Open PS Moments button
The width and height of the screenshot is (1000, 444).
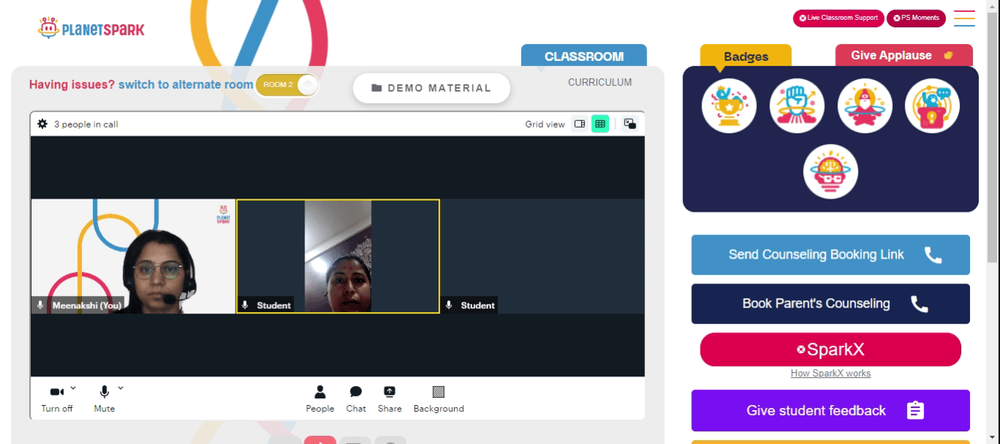click(916, 18)
